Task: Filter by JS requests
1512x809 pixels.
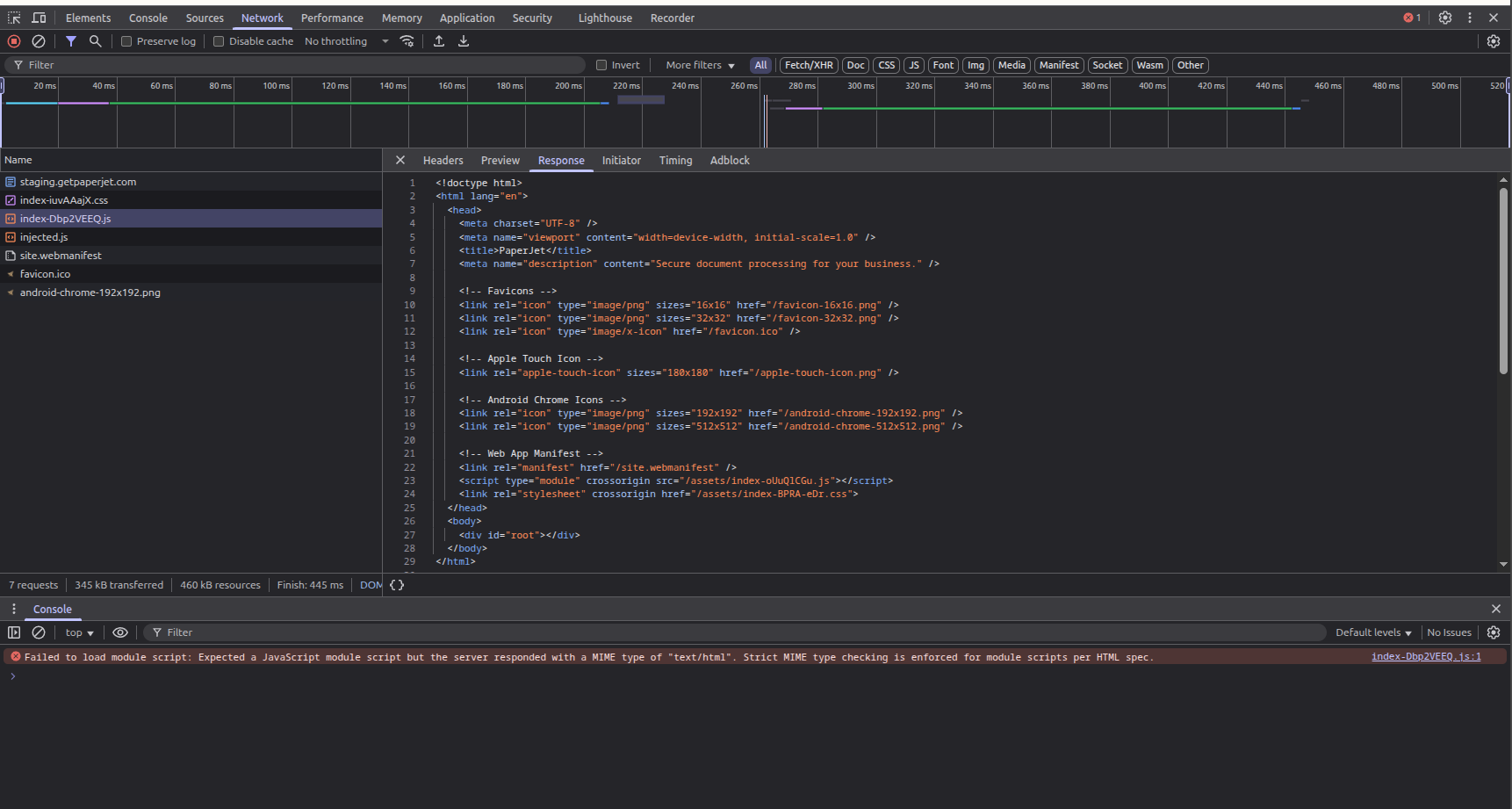Action: point(914,65)
